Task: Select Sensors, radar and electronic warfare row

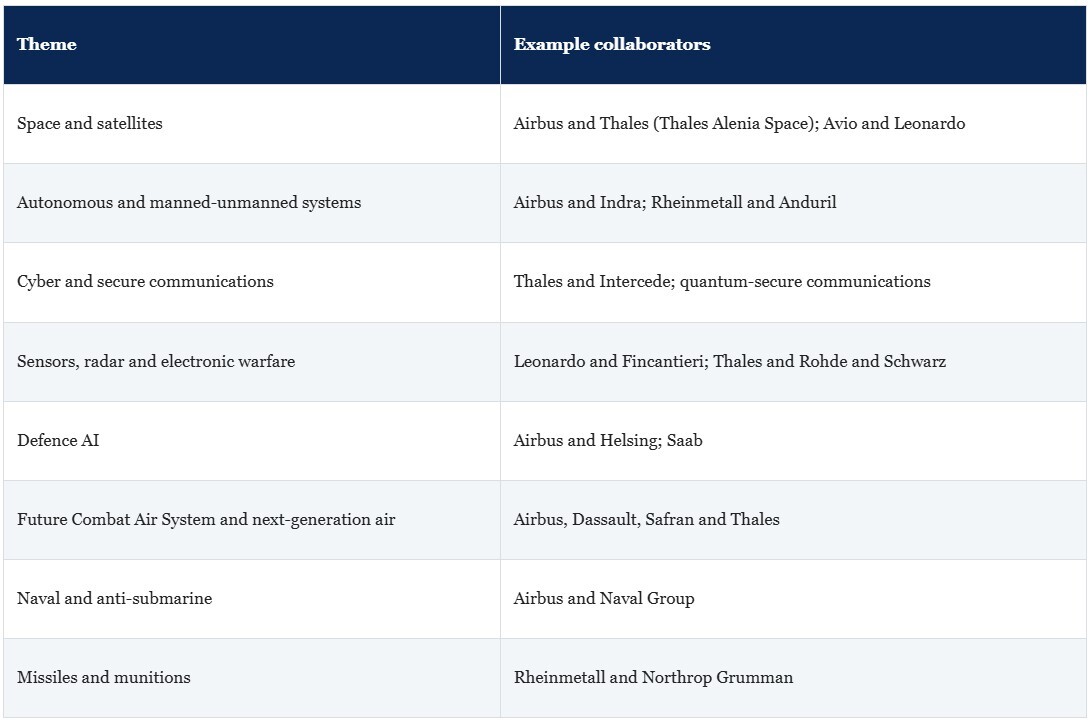Action: coord(545,362)
